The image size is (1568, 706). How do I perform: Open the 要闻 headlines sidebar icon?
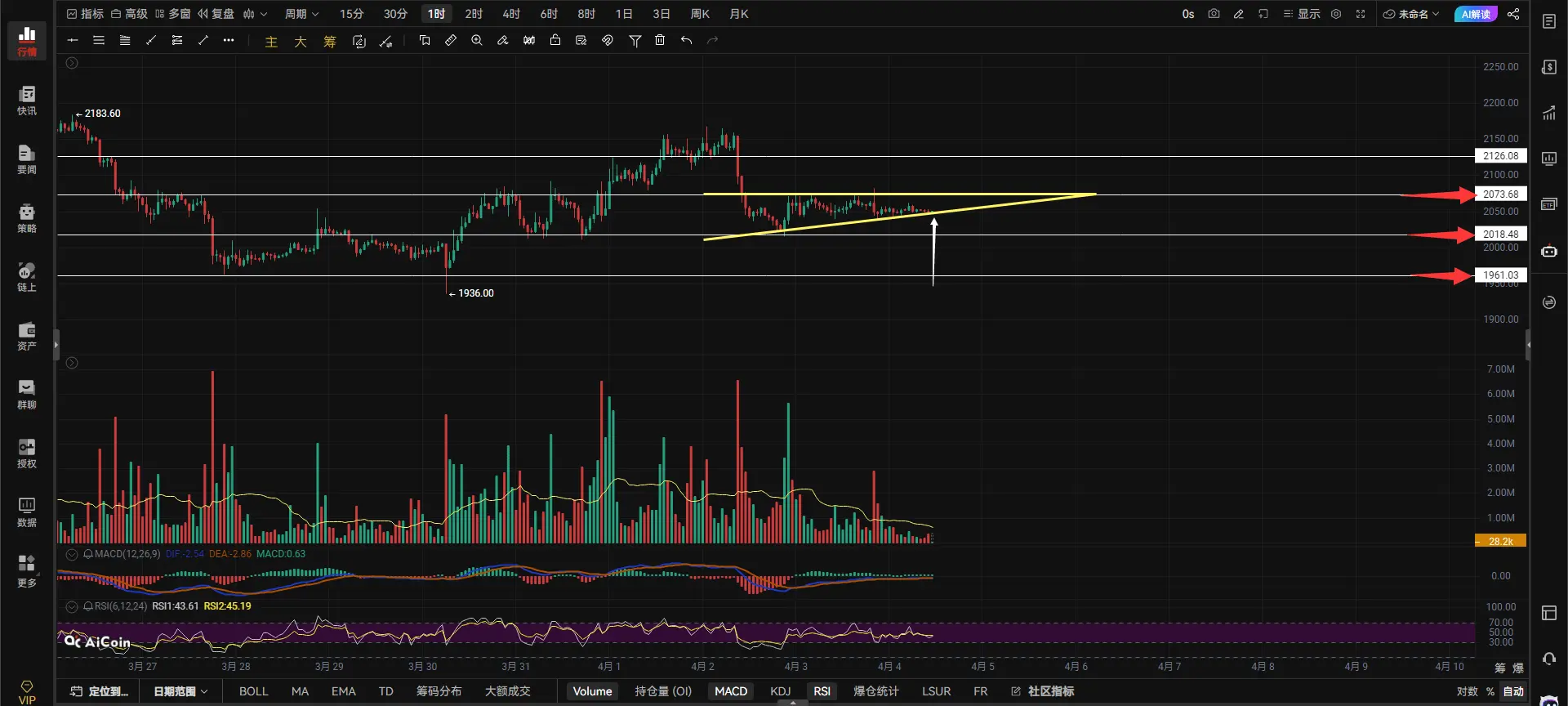pyautogui.click(x=27, y=159)
